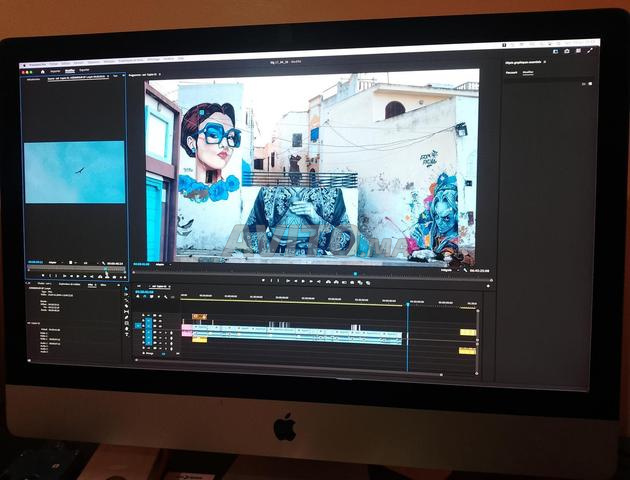Click the Insert button in Source monitor
The height and width of the screenshot is (480, 630).
(100, 276)
